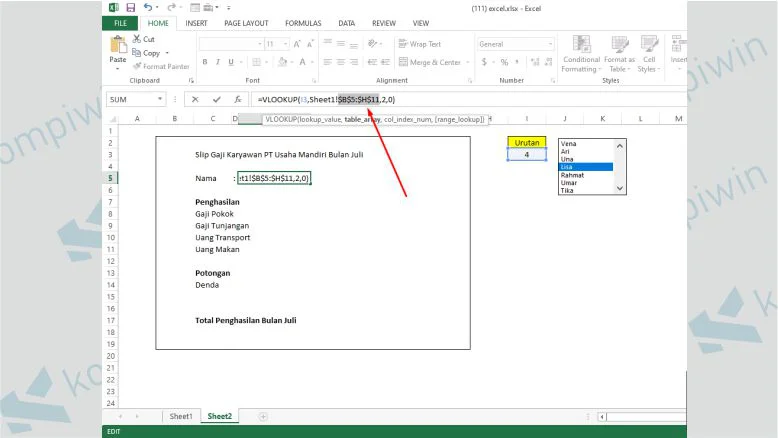Cancel the formula entry with X icon
778x438 pixels.
(194, 100)
